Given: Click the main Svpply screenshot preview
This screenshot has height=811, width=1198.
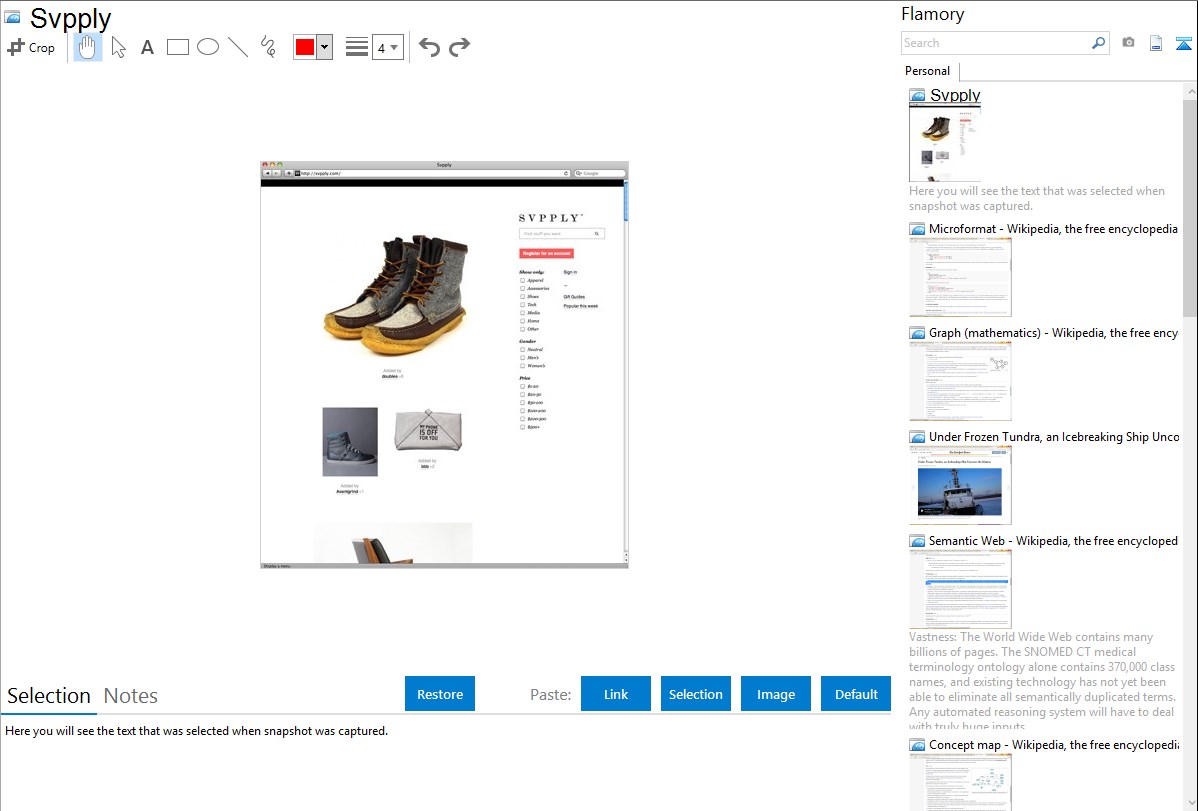Looking at the screenshot, I should [444, 365].
